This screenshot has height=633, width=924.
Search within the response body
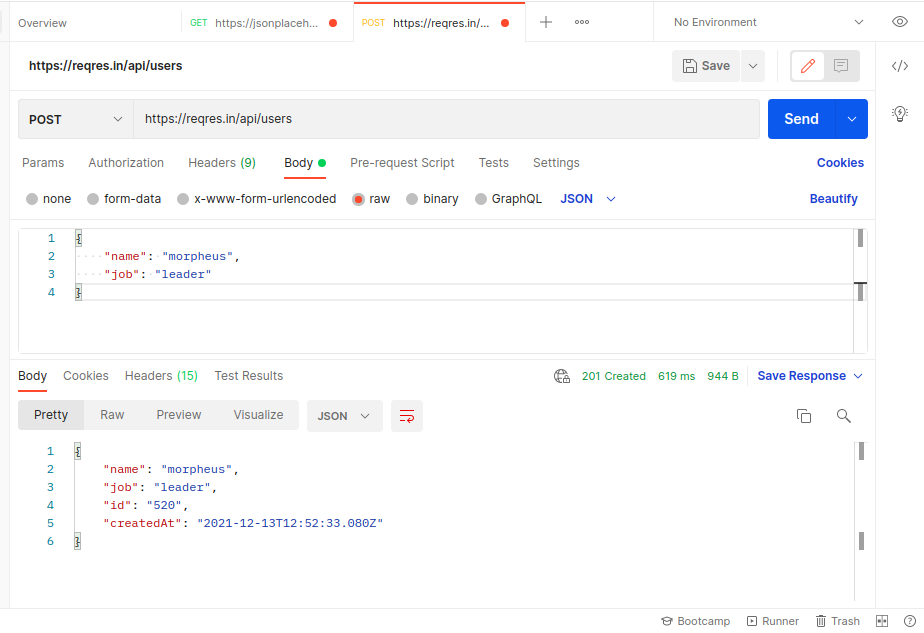tap(843, 416)
